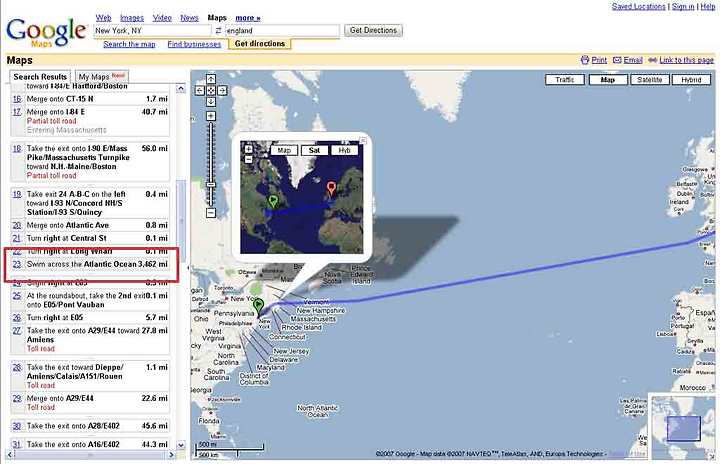
Task: Select Sat mode in the info bubble
Action: [315, 150]
